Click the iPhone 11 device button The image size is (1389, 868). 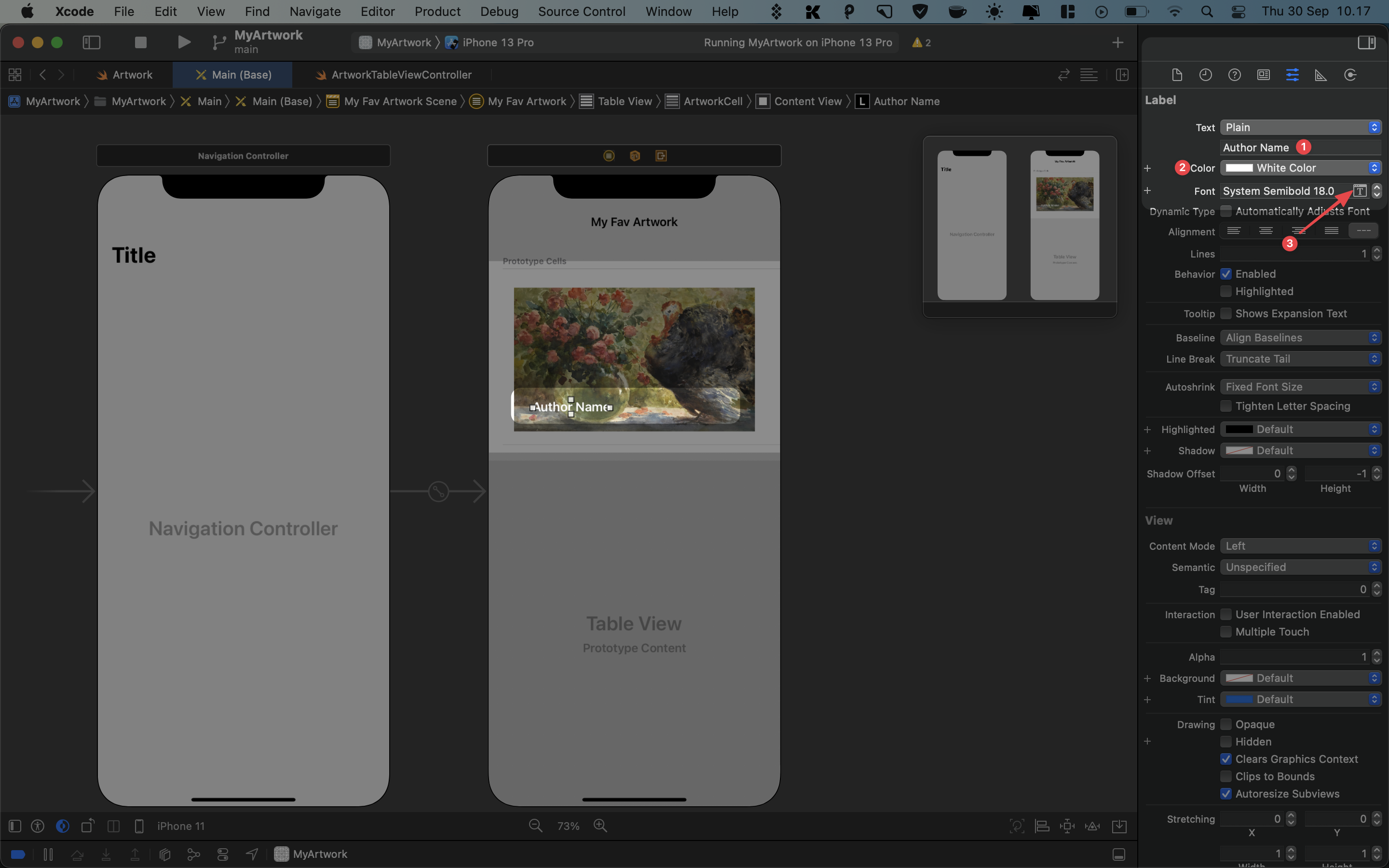[x=180, y=826]
